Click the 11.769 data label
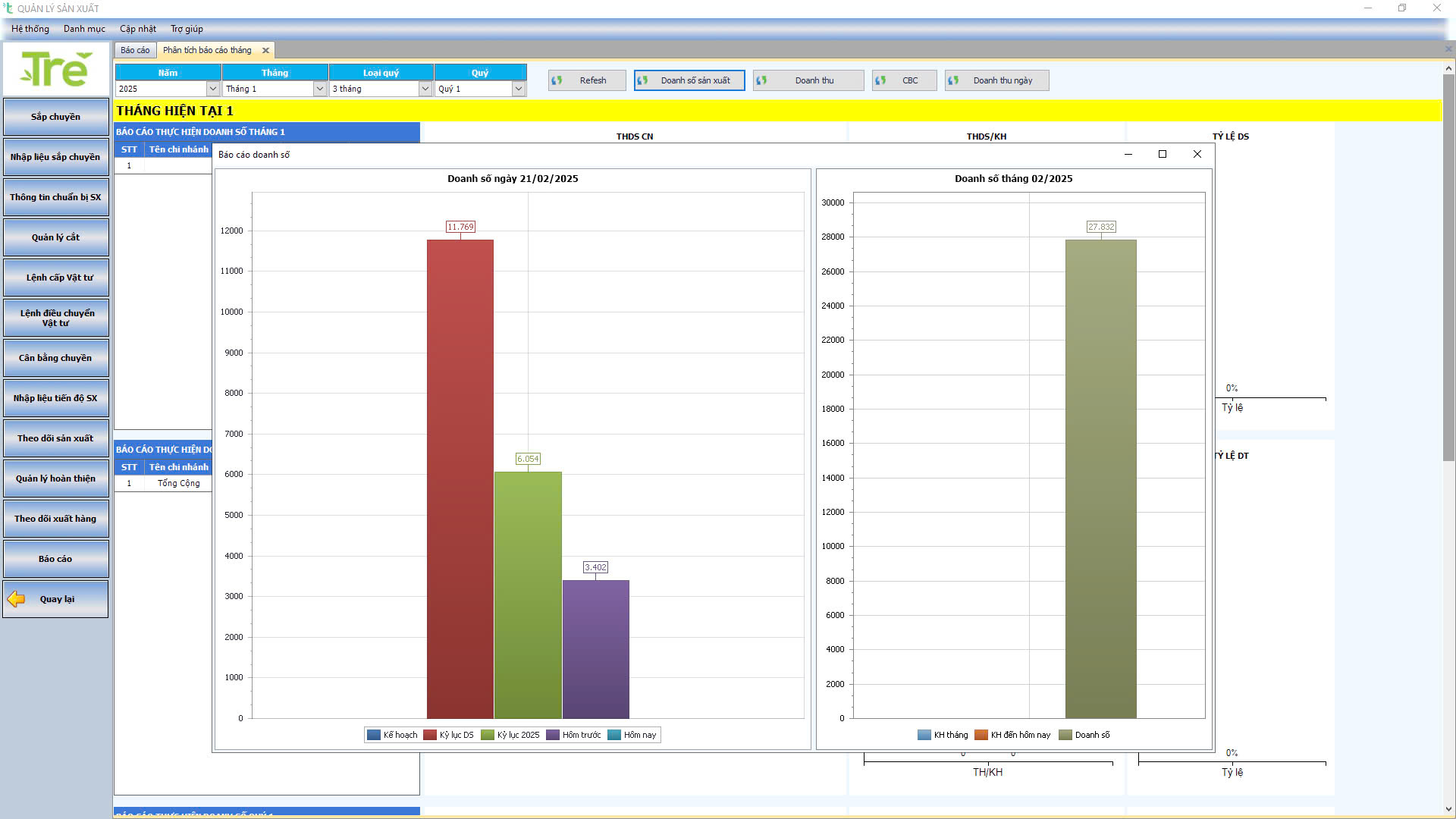The image size is (1456, 819). coord(460,227)
